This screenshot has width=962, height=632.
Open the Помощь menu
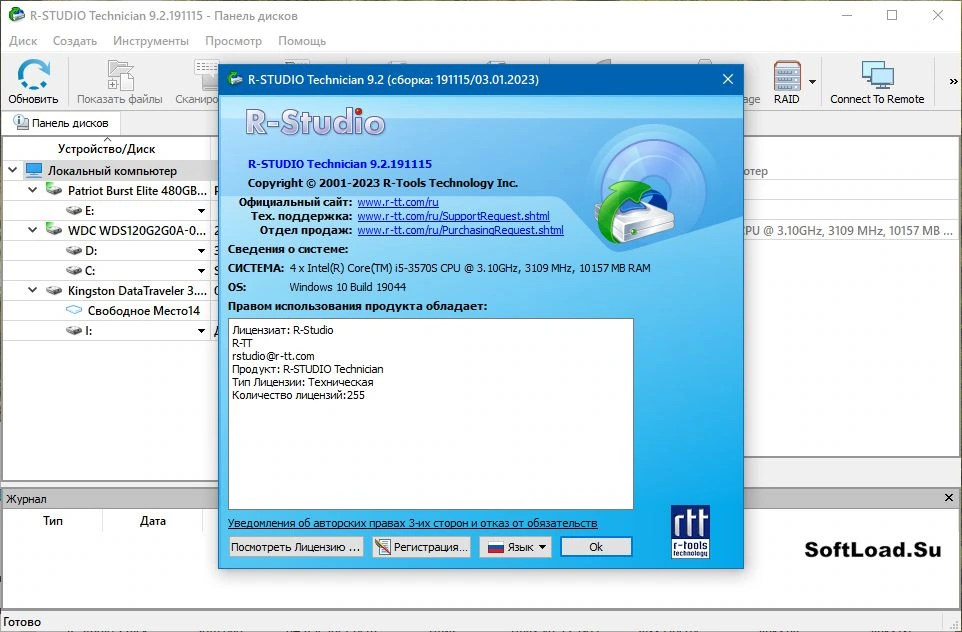pyautogui.click(x=302, y=41)
